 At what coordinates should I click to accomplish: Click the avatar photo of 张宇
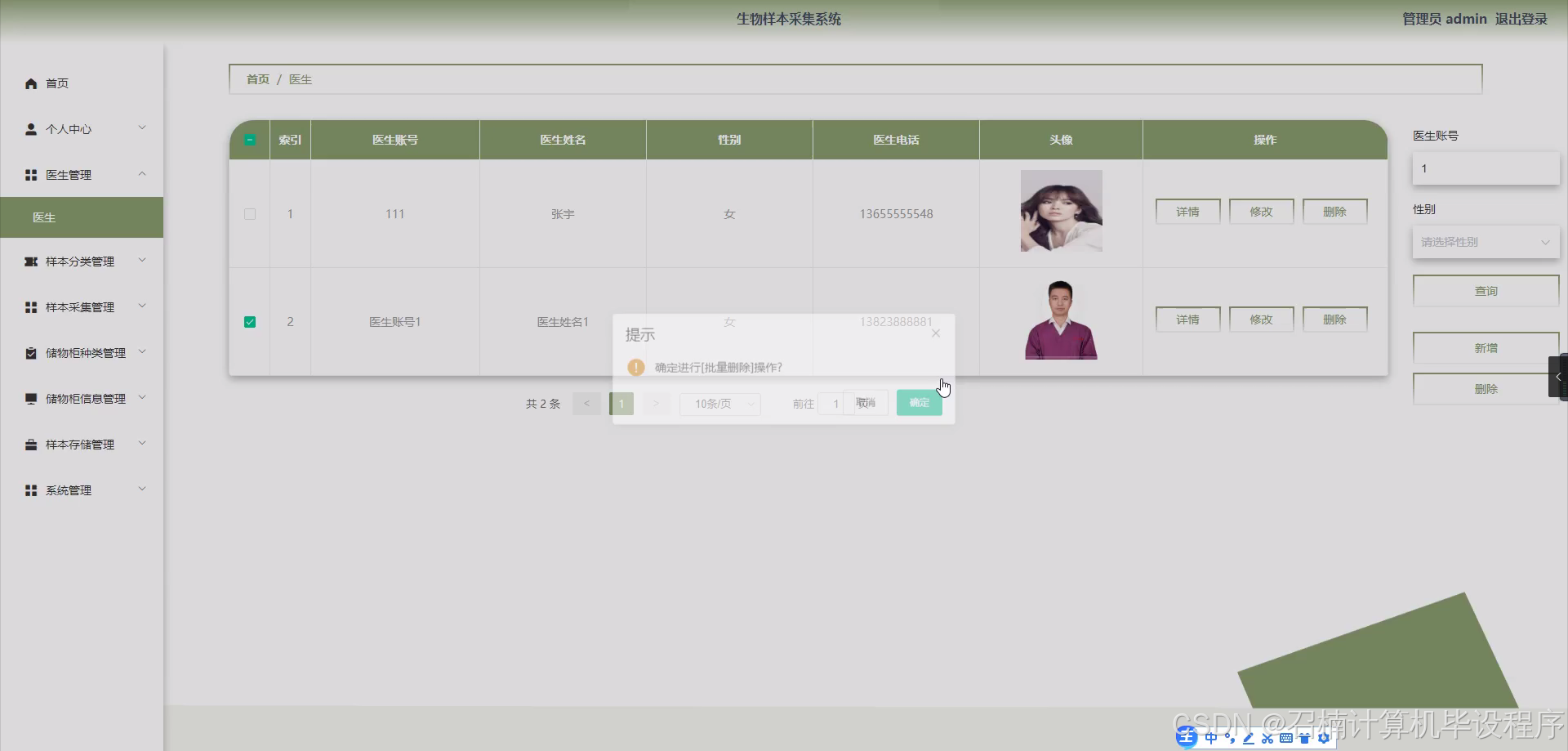tap(1061, 211)
